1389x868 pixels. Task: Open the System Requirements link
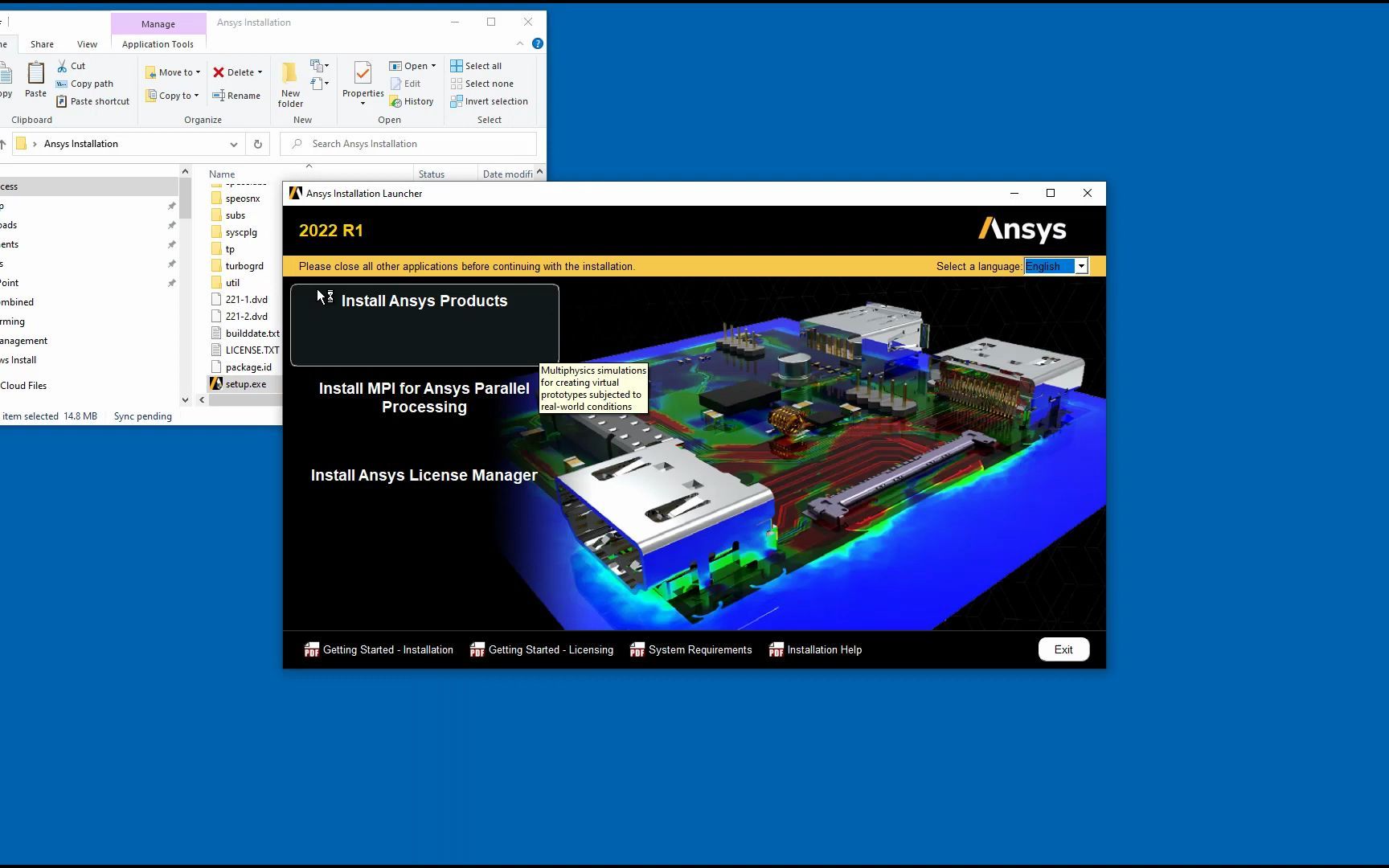click(x=699, y=649)
